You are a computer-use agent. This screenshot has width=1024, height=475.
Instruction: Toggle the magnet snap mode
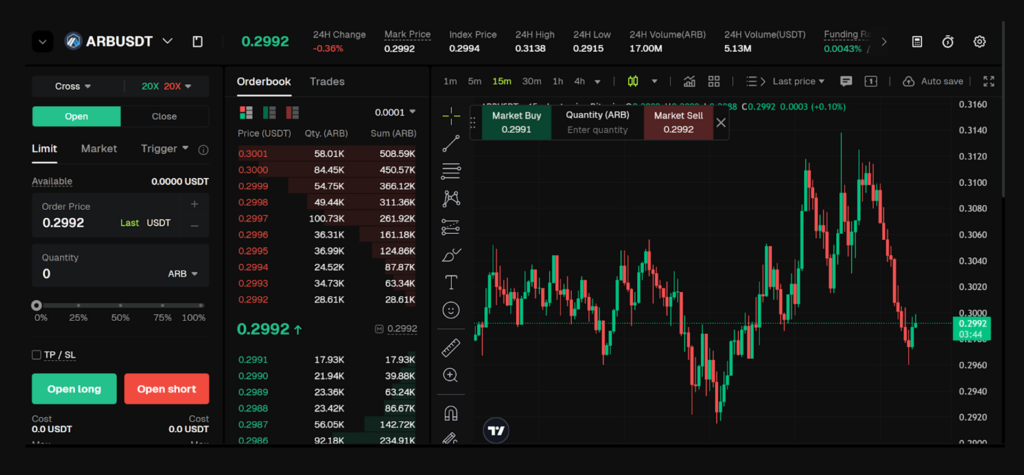pos(451,414)
